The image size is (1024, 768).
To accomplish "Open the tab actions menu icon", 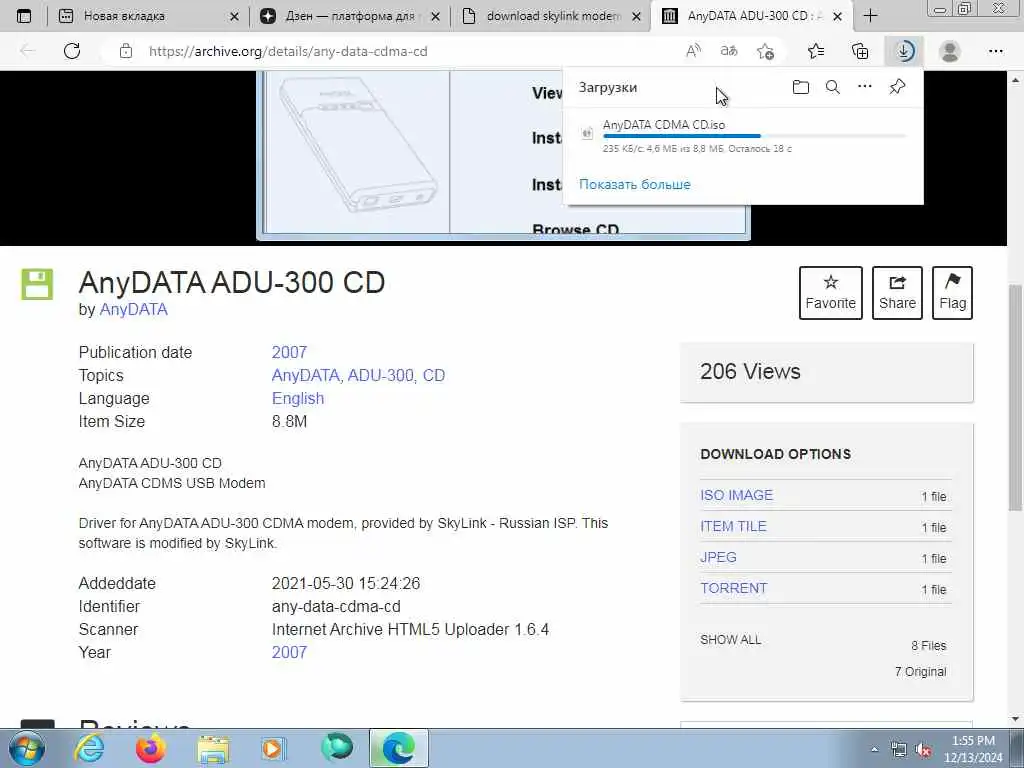I will tap(24, 16).
